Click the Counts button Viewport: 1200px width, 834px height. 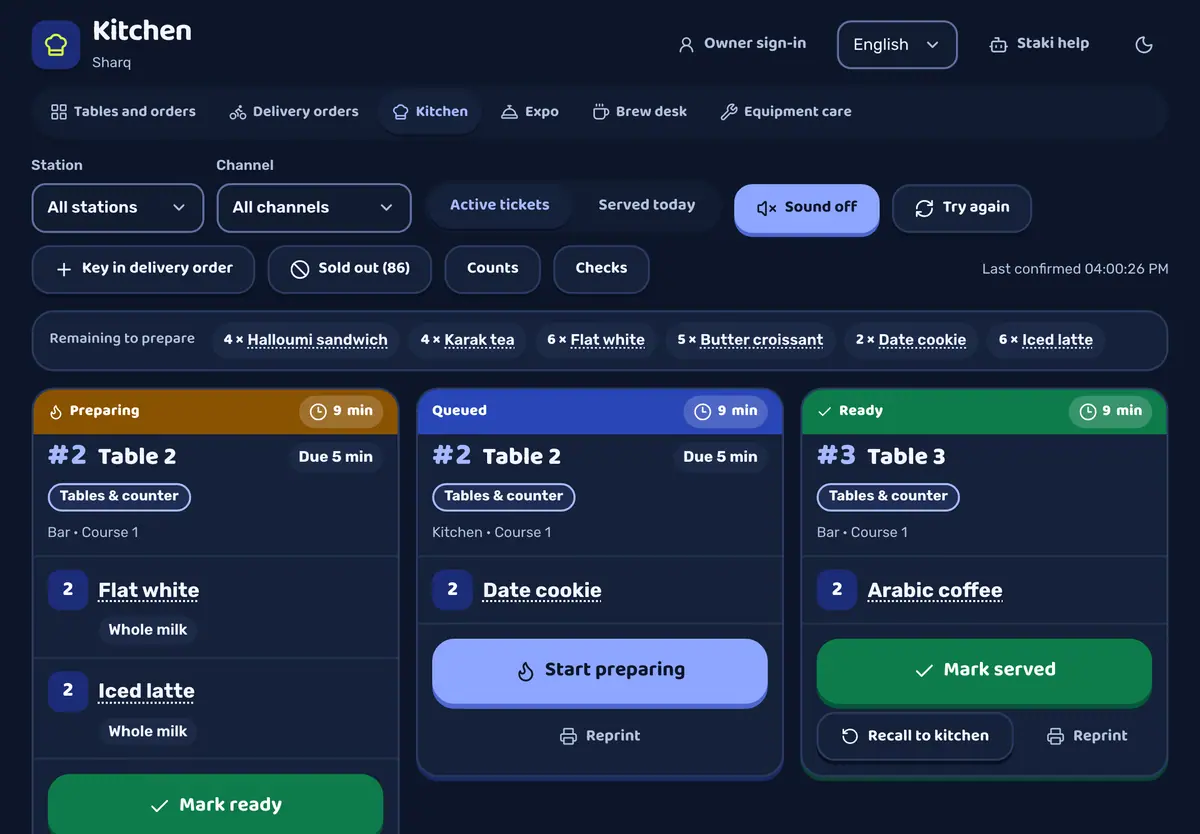[493, 269]
